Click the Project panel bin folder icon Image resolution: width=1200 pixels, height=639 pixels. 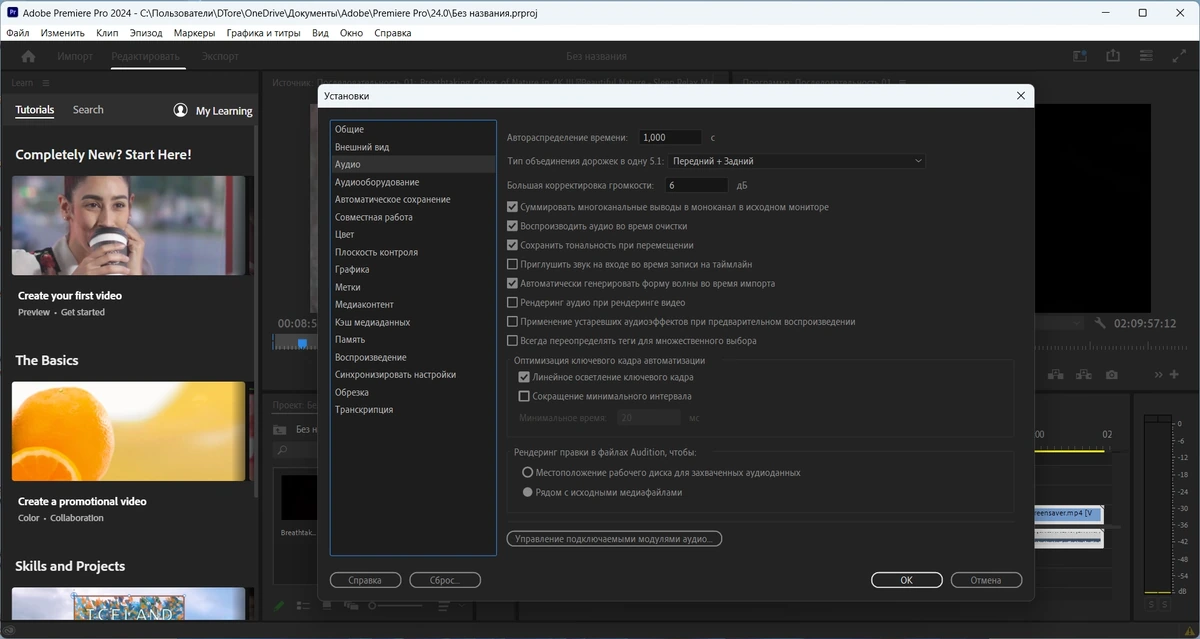[280, 429]
